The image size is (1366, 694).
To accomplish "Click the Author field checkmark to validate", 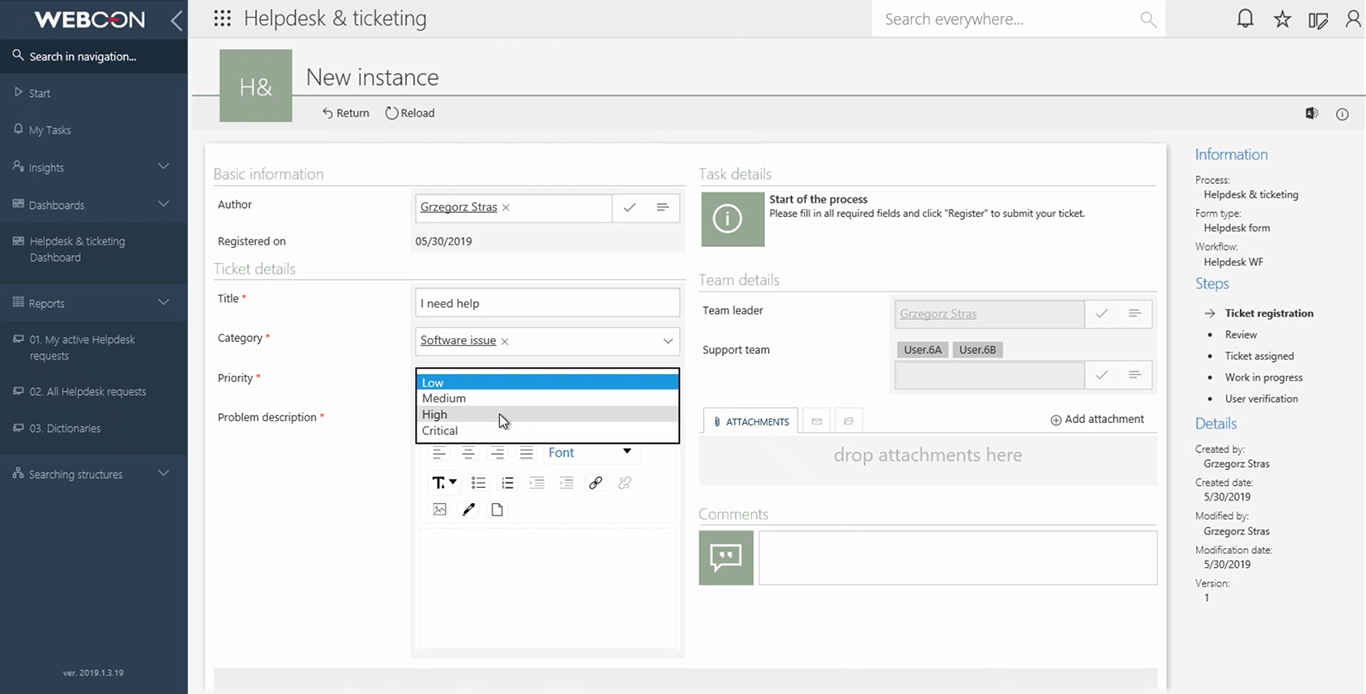I will click(629, 208).
